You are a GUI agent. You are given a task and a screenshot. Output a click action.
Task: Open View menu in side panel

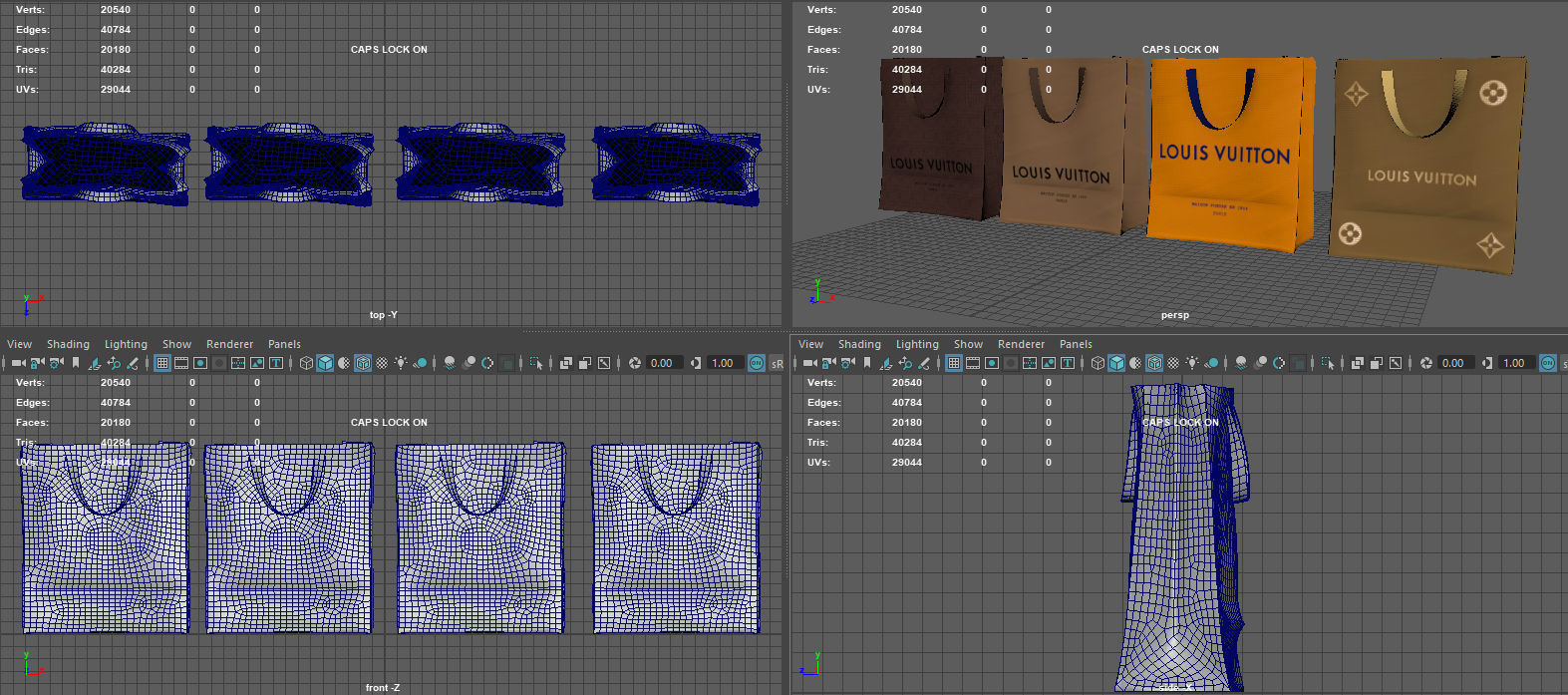[810, 344]
